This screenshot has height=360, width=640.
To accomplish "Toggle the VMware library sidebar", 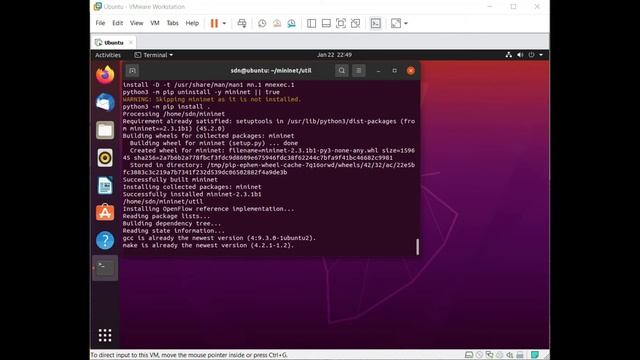I will point(311,23).
